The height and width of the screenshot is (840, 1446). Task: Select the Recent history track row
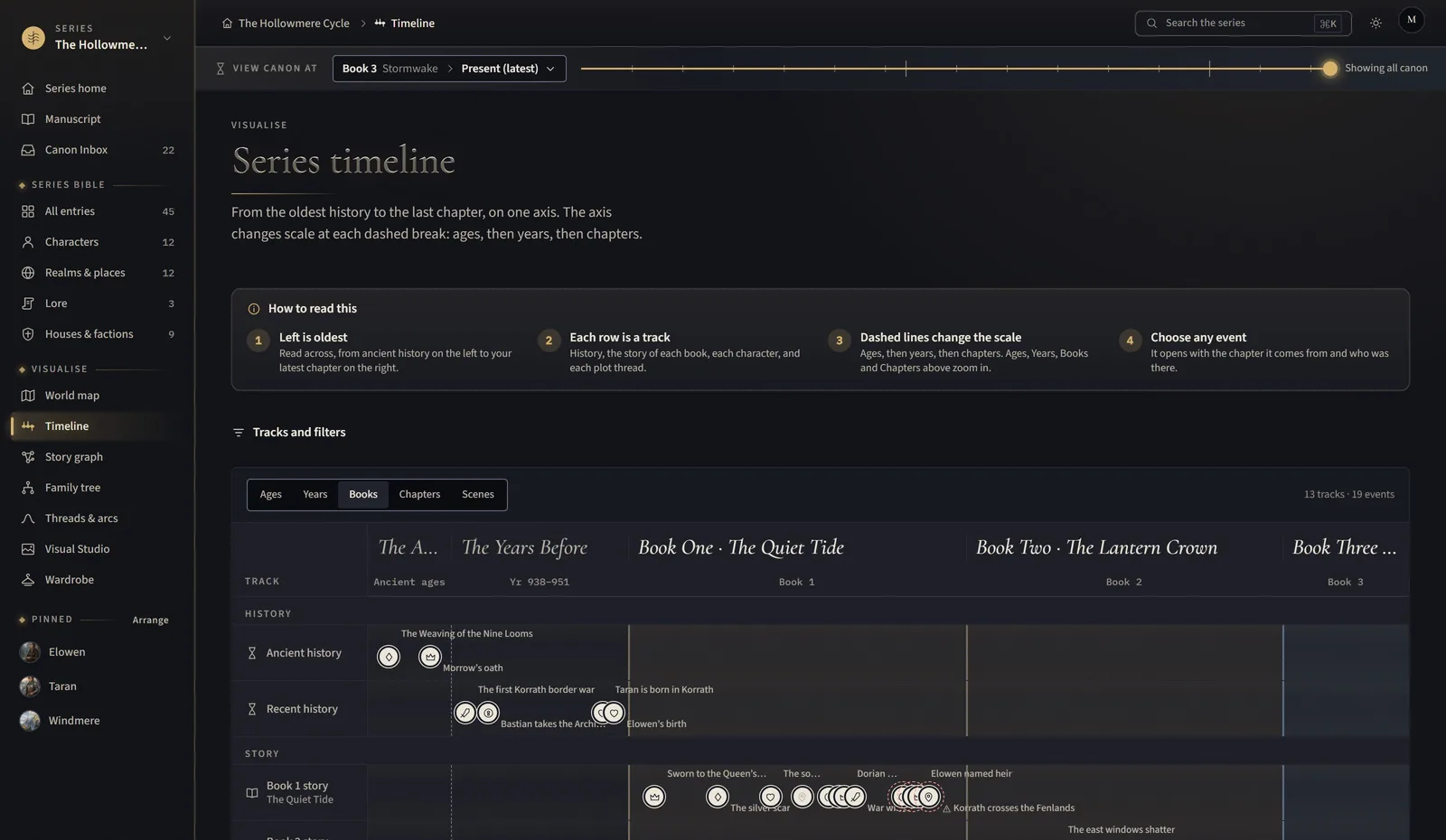click(x=299, y=709)
